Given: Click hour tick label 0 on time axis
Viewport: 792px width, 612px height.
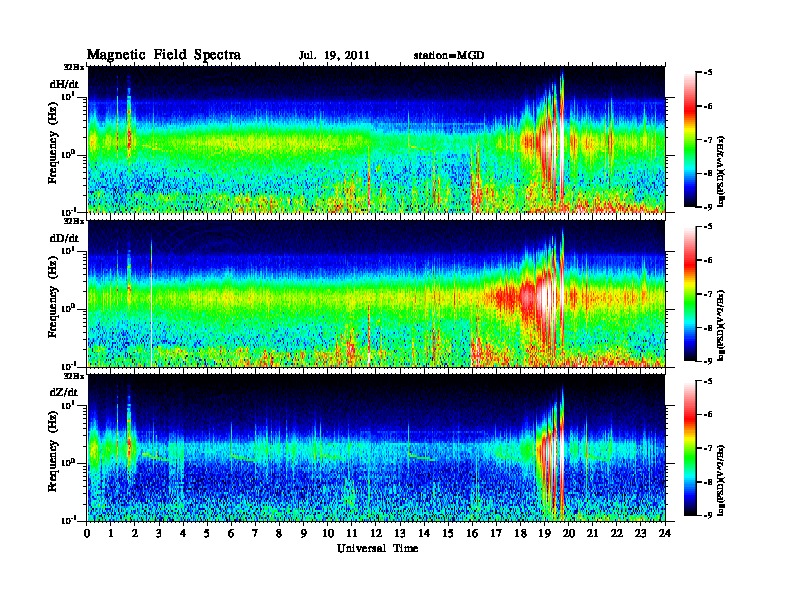Looking at the screenshot, I should click(x=87, y=533).
